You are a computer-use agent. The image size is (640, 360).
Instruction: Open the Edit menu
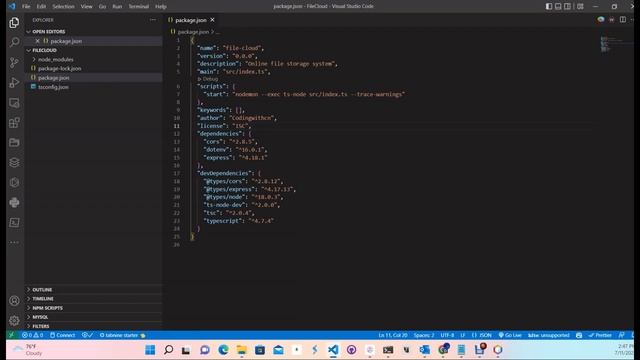point(41,7)
